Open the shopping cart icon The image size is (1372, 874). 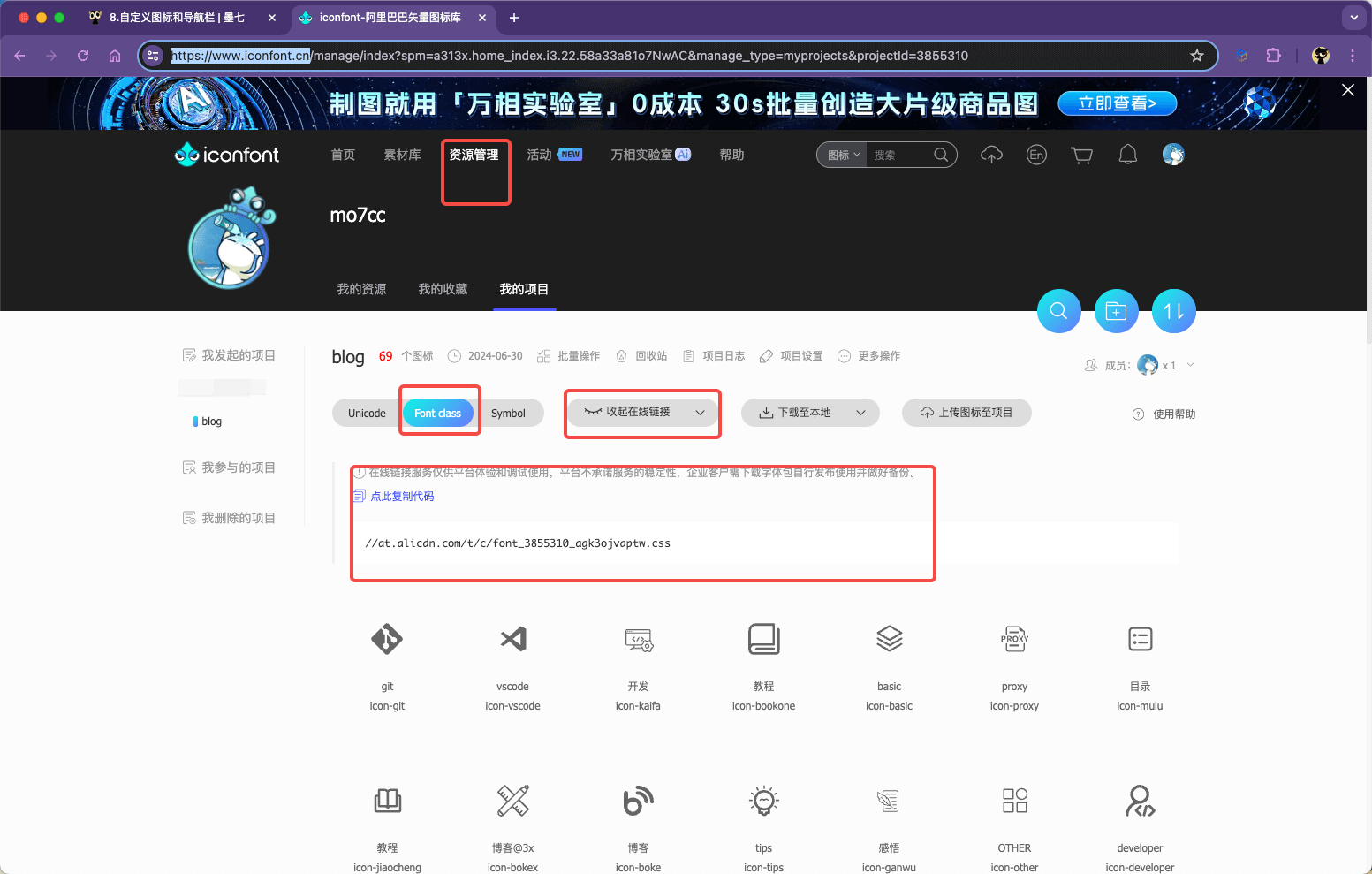tap(1081, 156)
